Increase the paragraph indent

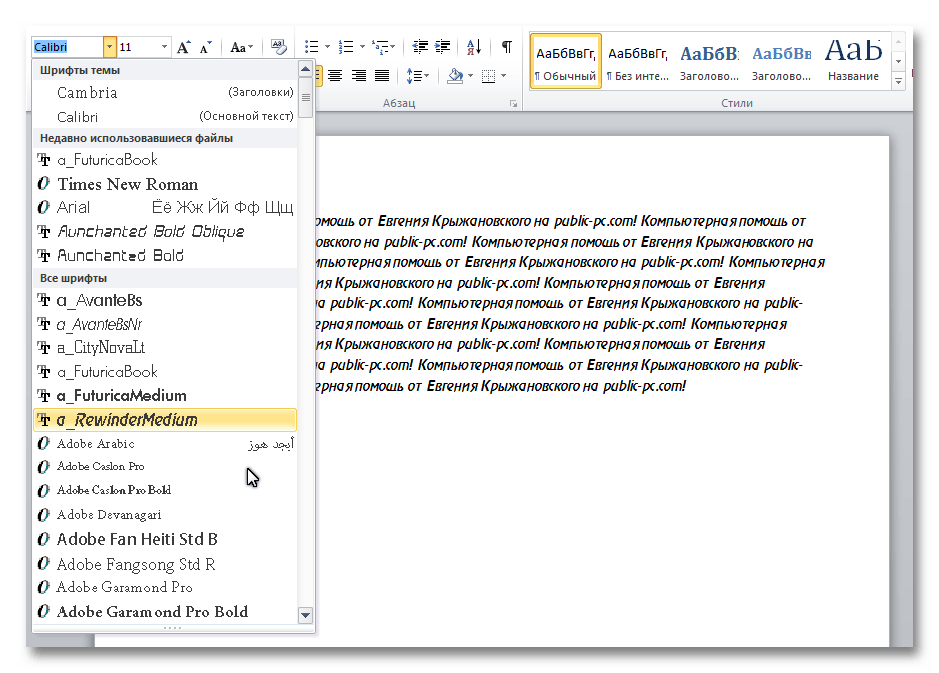[443, 47]
